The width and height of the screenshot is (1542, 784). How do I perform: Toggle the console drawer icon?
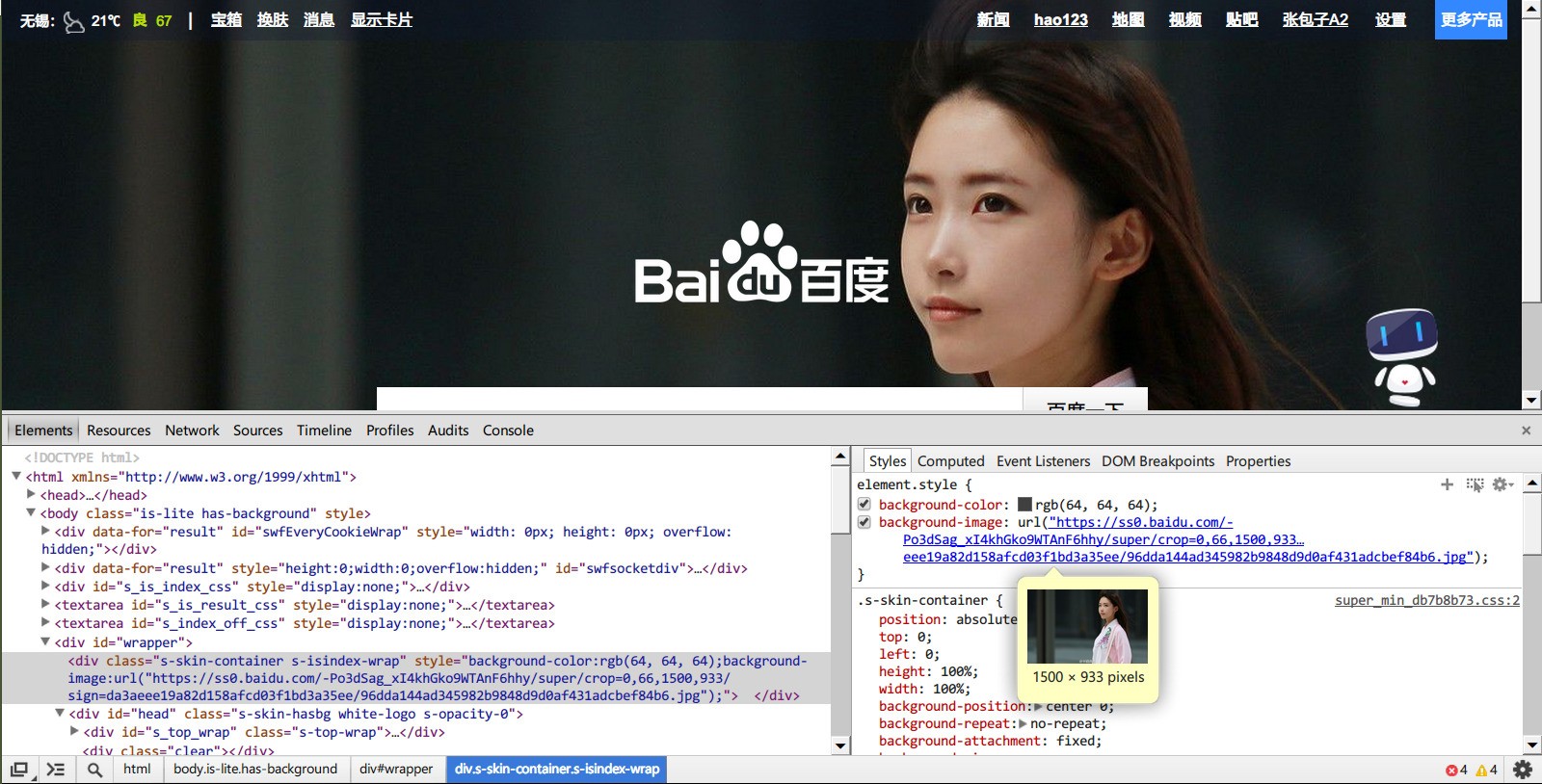coord(56,770)
